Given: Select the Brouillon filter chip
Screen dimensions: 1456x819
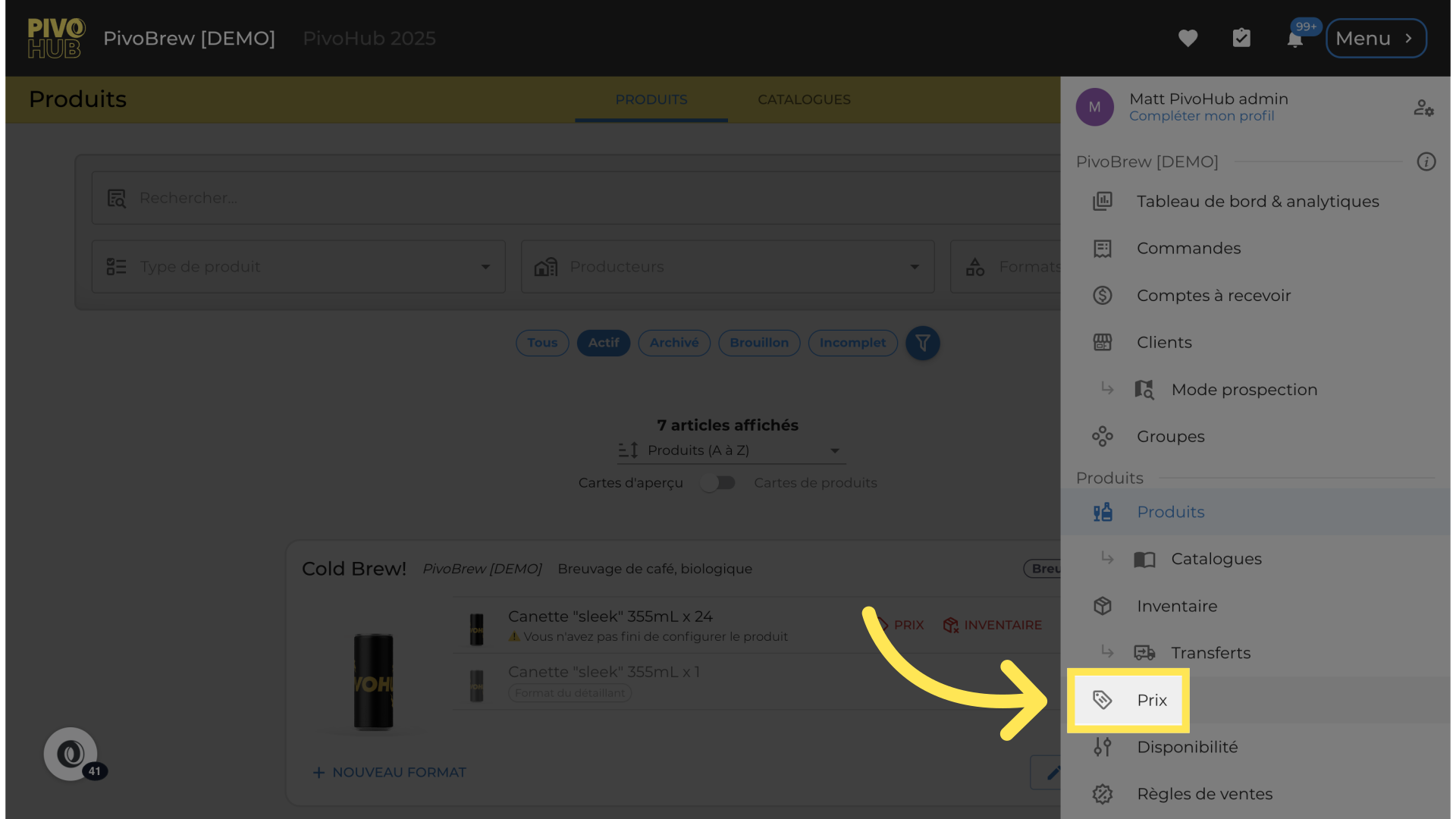Looking at the screenshot, I should pyautogui.click(x=759, y=343).
